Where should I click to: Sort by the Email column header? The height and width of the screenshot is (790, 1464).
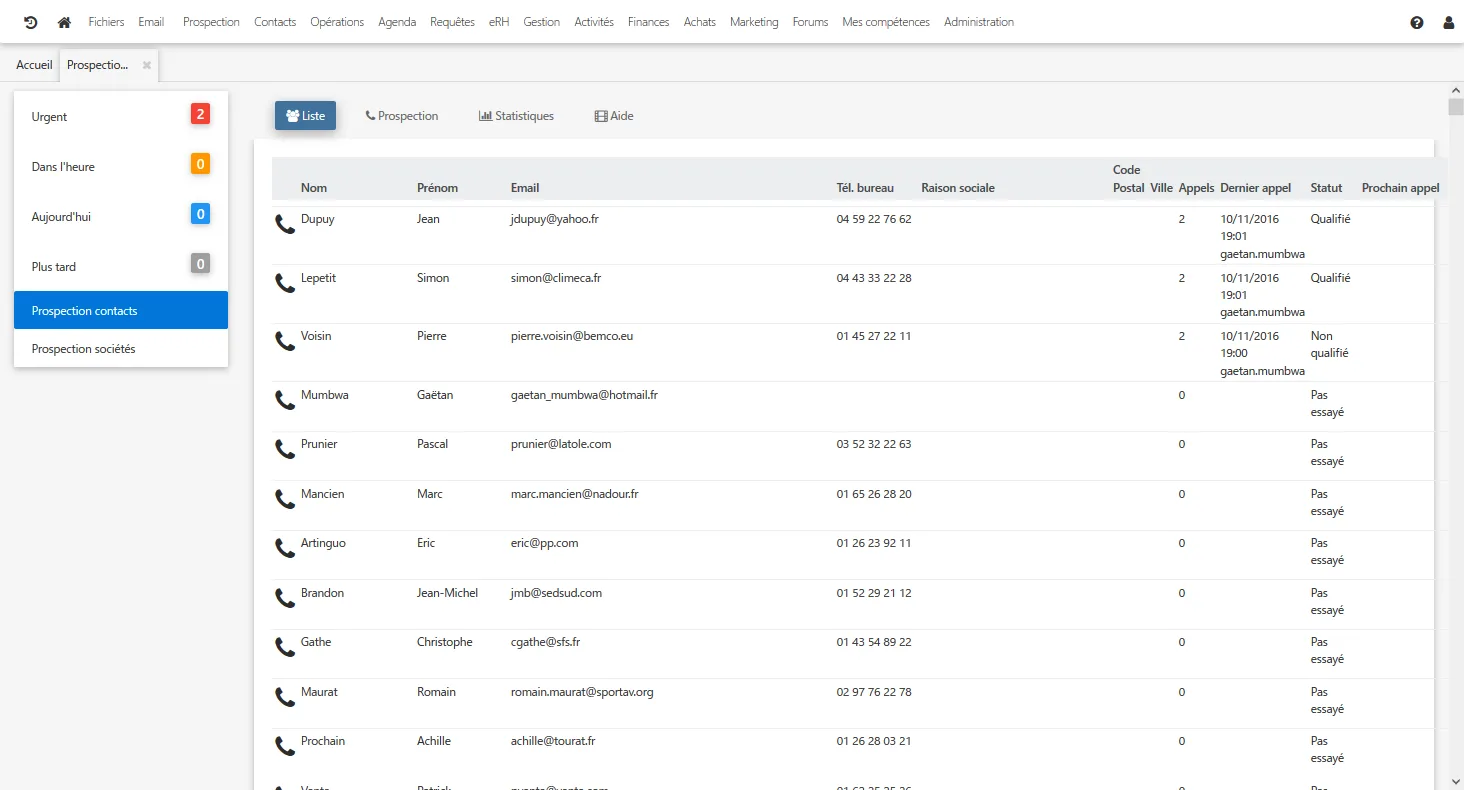[x=525, y=188]
